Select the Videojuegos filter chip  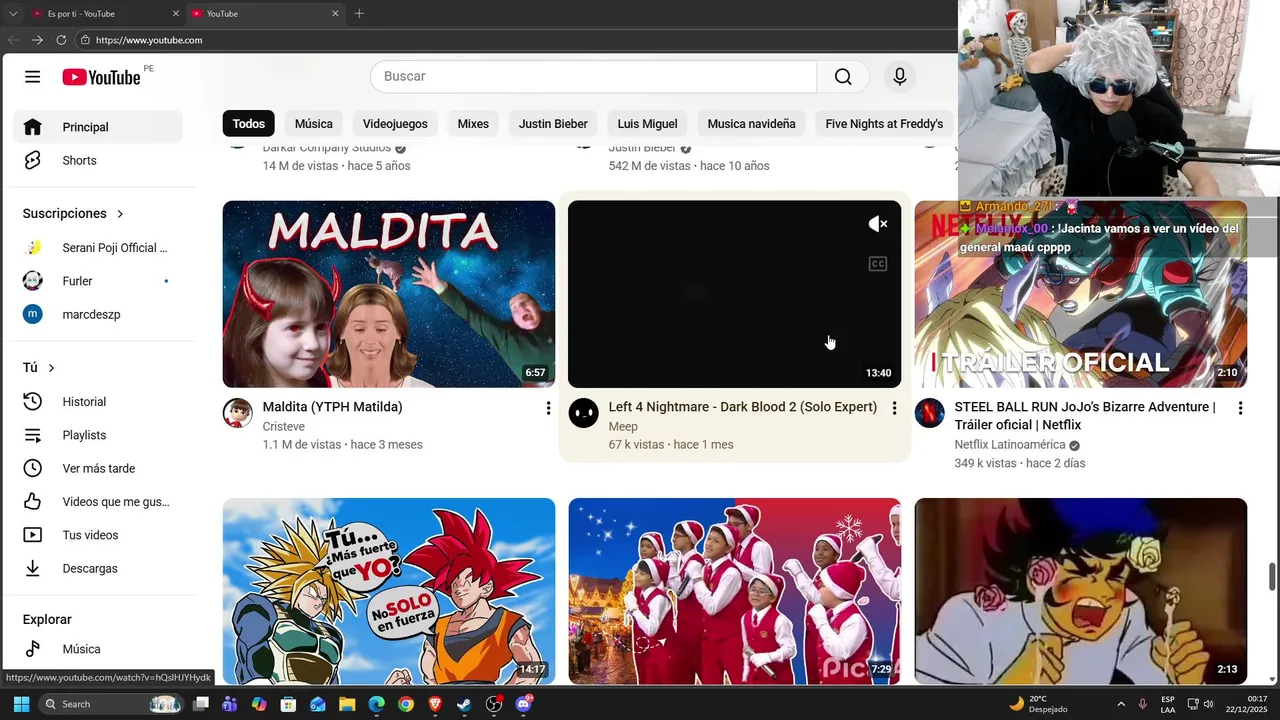pos(395,124)
